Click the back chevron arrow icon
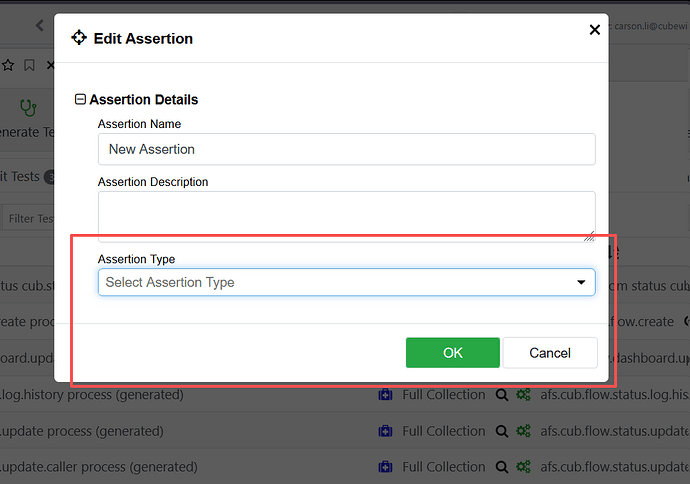Viewport: 690px width, 484px height. 40,25
